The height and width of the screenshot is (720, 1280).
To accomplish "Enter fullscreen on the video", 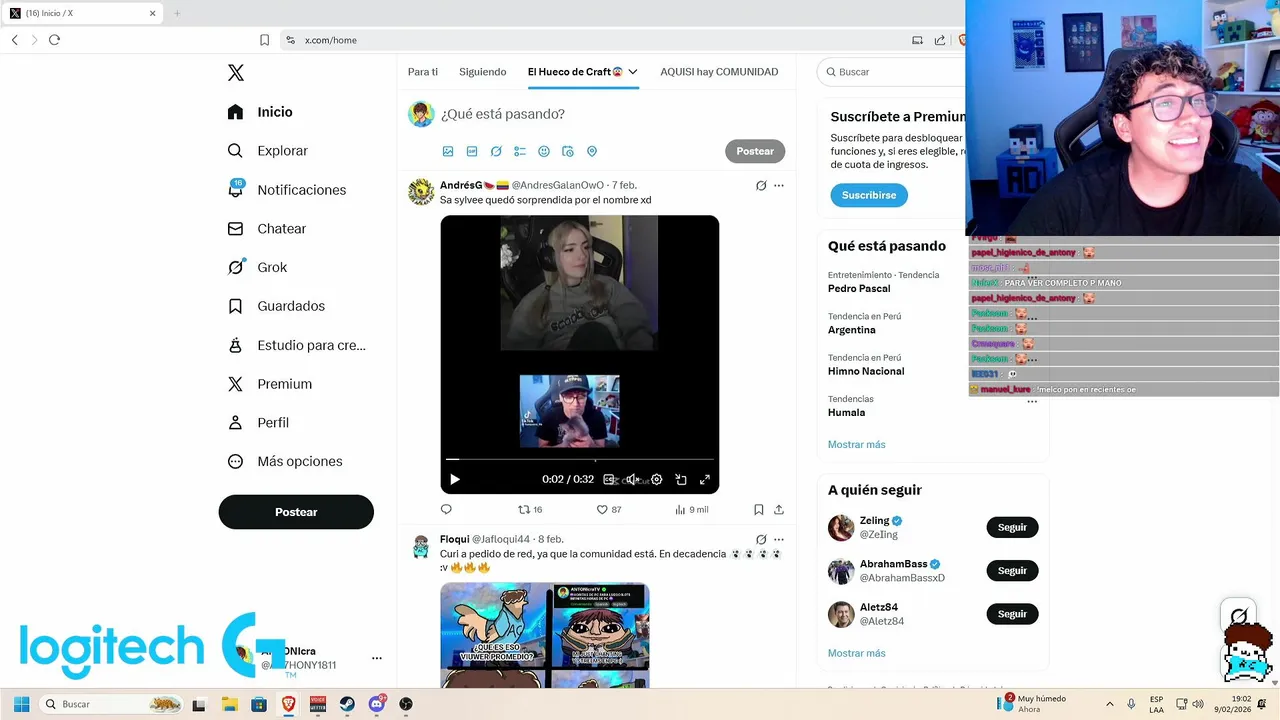I will point(705,479).
